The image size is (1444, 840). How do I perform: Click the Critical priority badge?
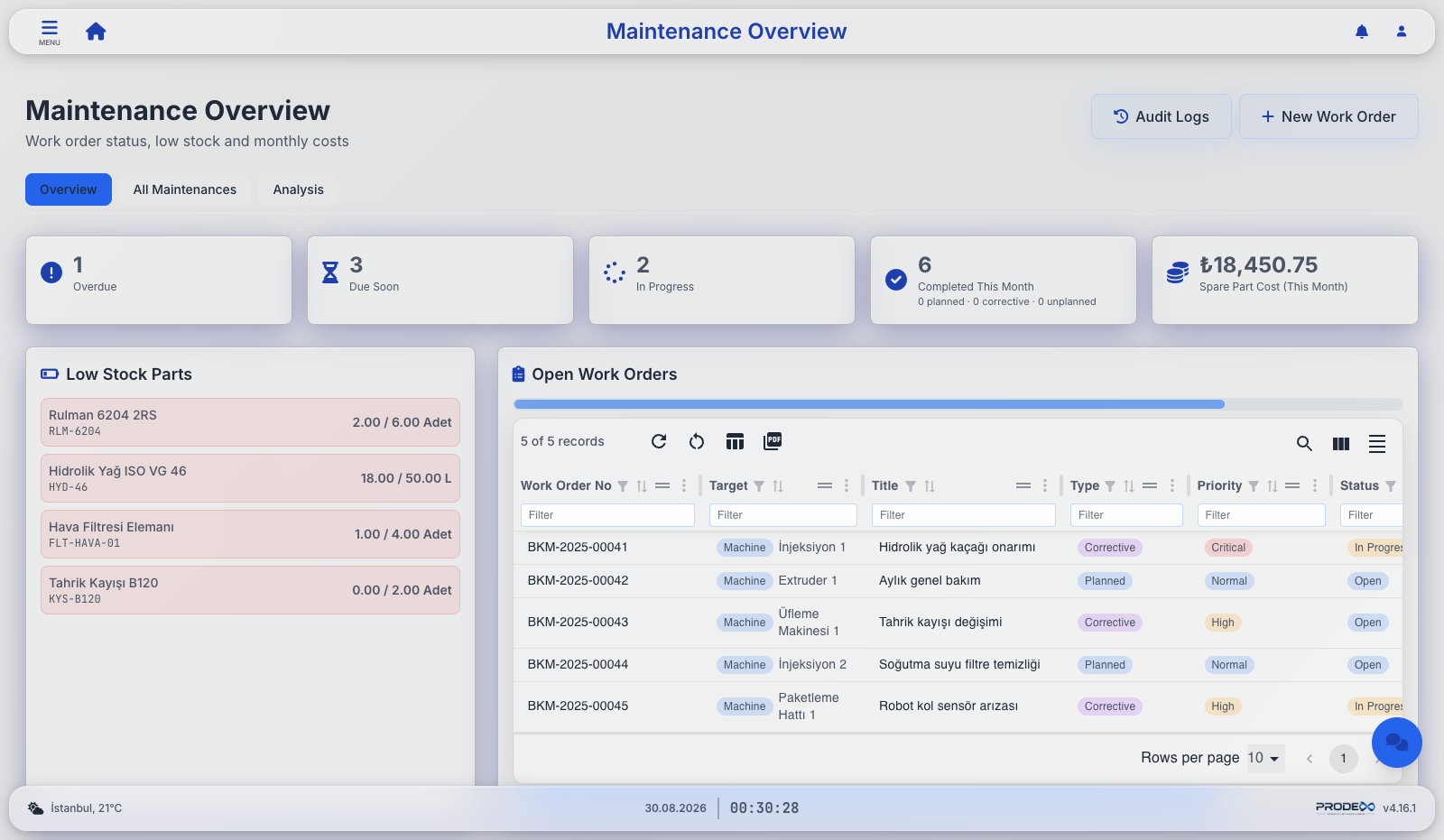pos(1228,548)
